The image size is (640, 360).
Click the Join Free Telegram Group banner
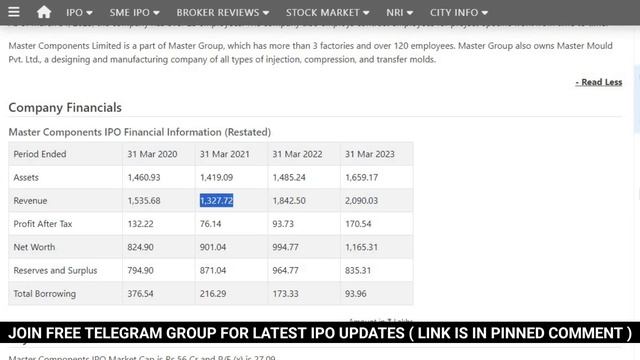coord(320,333)
